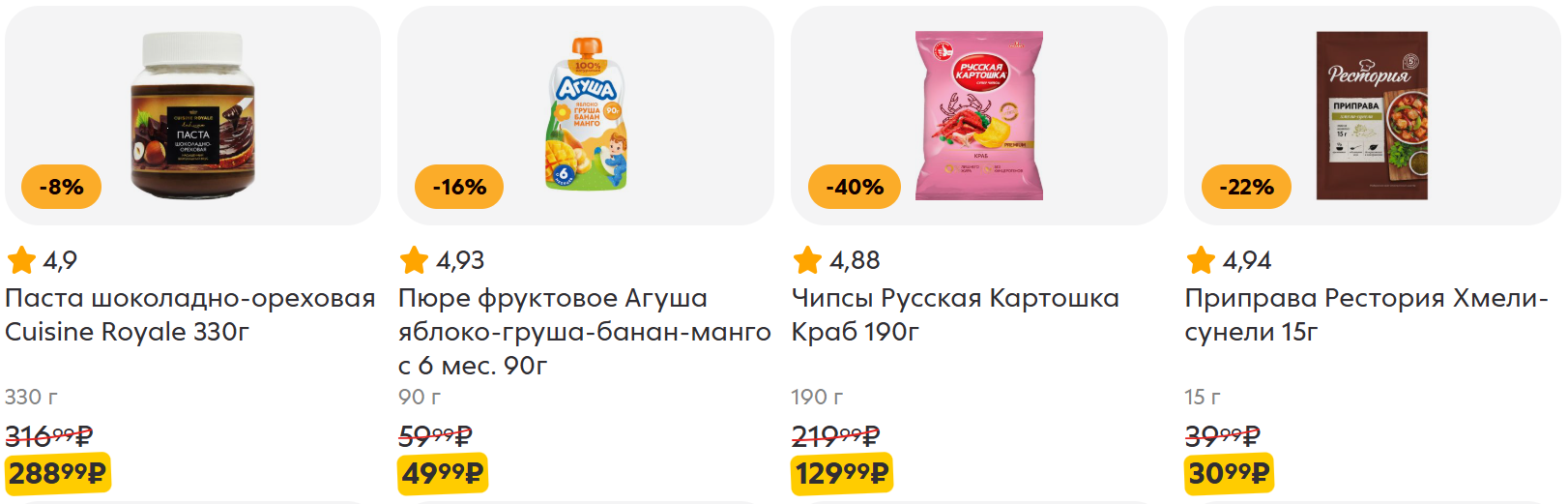
Task: Open the Агуша fruit puree pouch image
Action: tap(587, 114)
